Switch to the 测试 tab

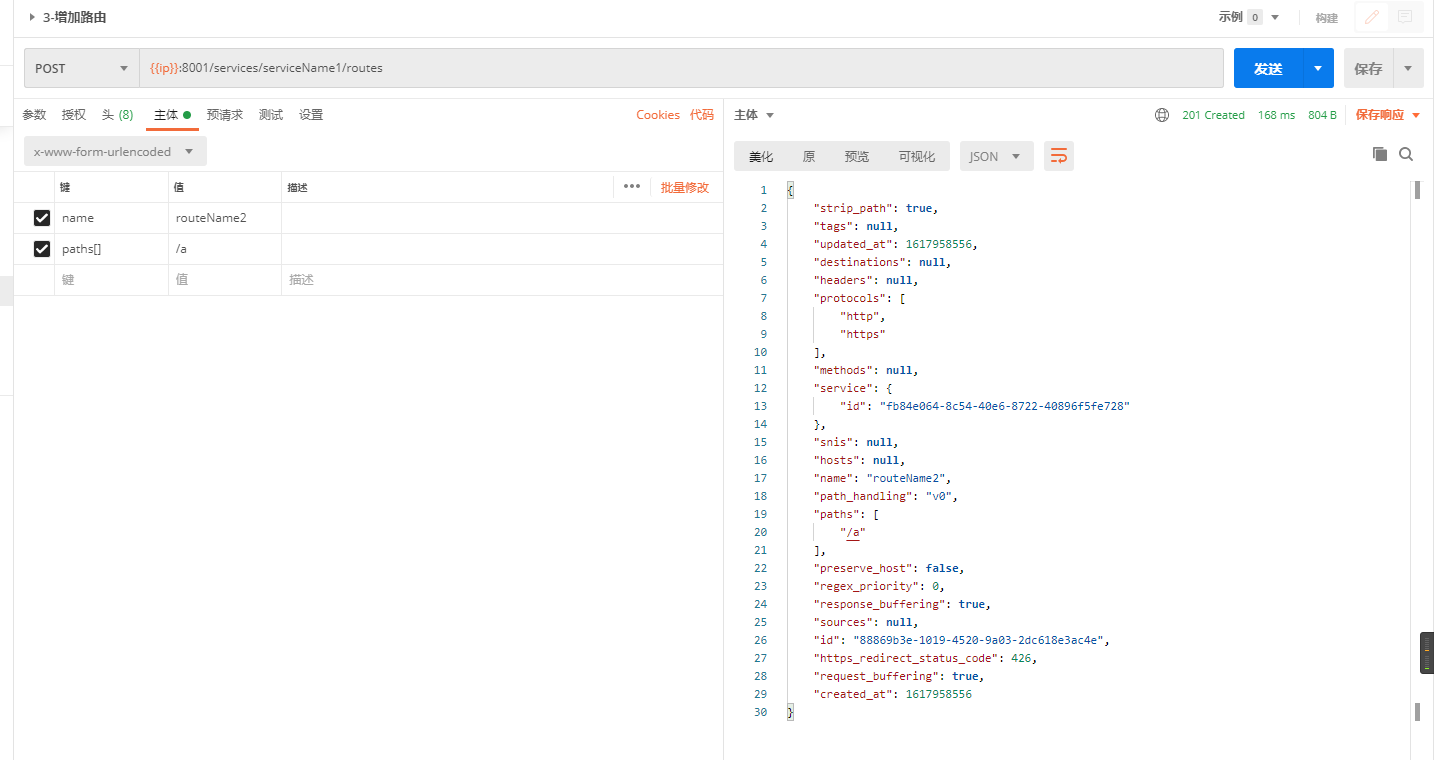point(271,115)
